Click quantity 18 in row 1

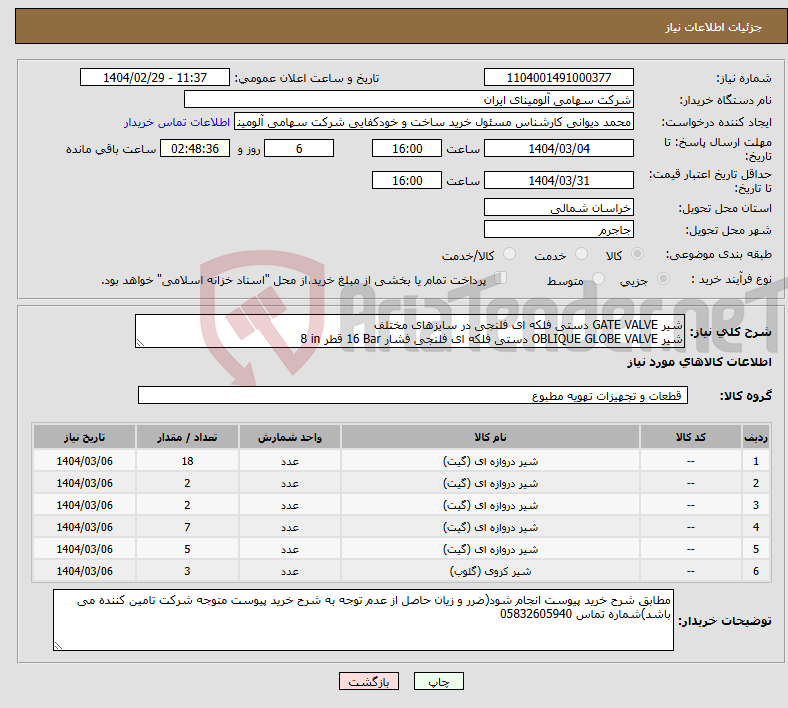click(x=187, y=461)
